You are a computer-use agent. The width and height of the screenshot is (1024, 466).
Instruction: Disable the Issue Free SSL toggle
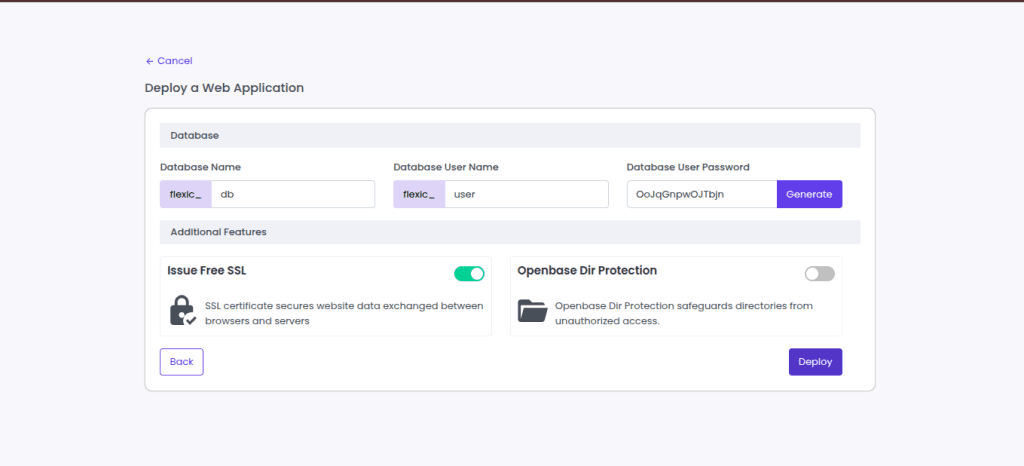469,273
